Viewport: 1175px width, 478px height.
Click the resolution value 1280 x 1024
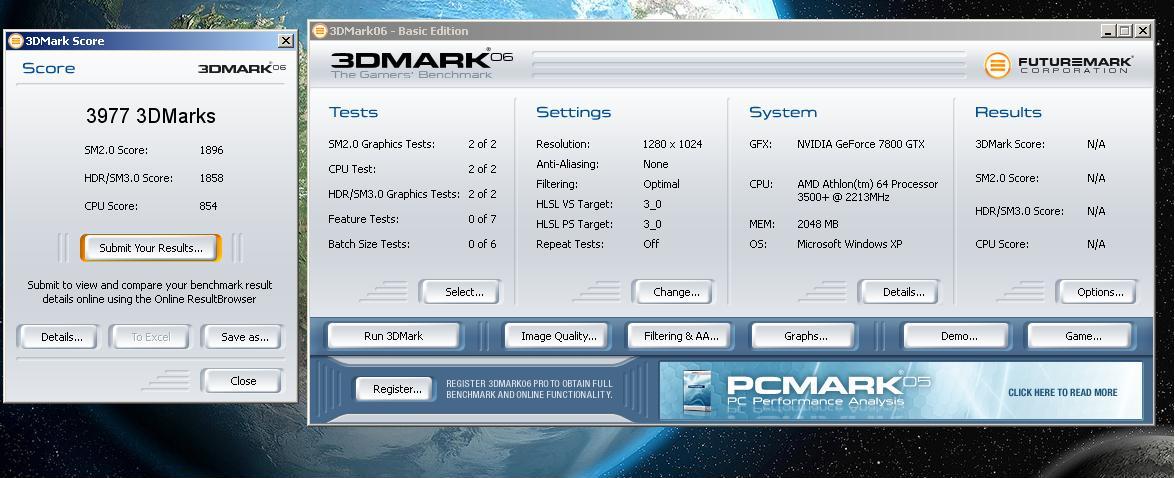[x=672, y=144]
